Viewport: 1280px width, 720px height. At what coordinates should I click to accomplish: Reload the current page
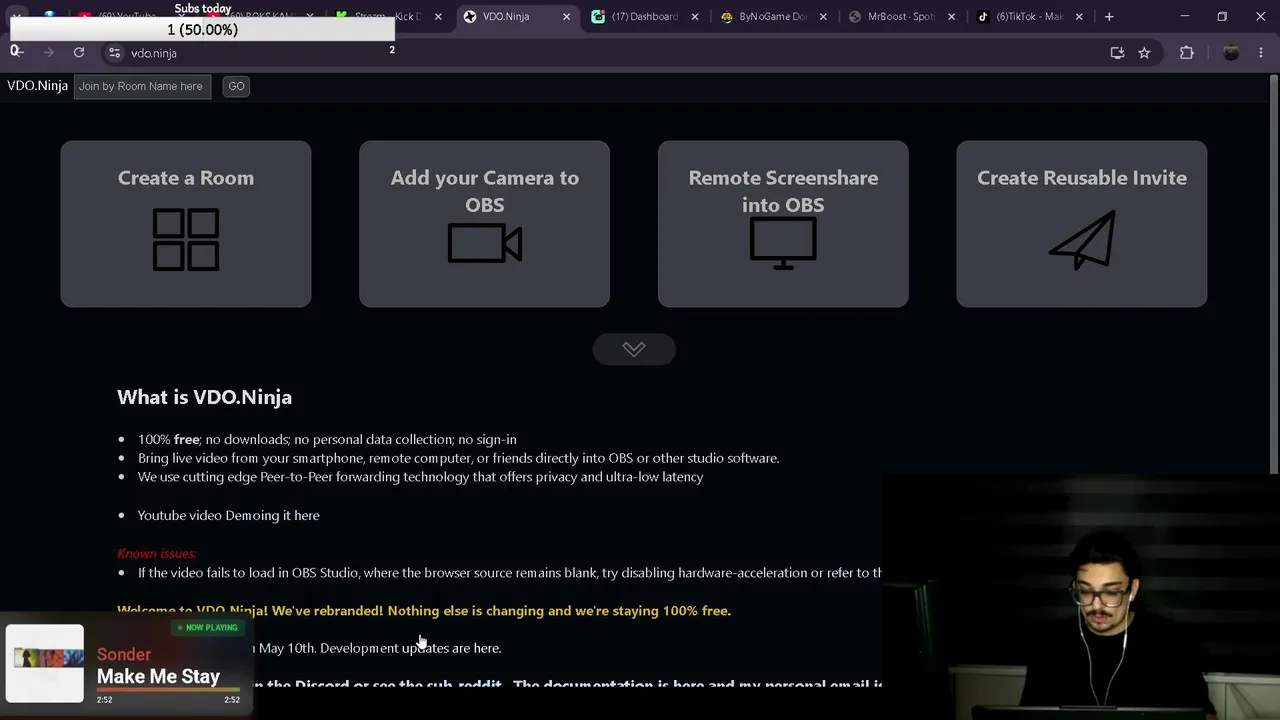pos(79,53)
